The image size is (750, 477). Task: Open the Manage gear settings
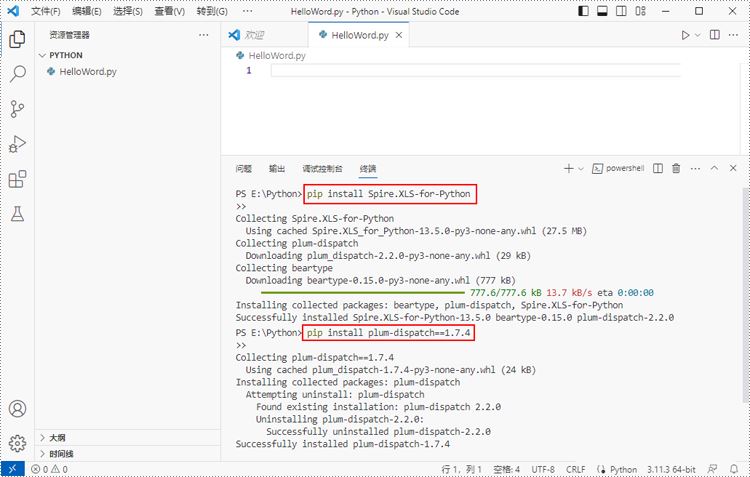(17, 444)
